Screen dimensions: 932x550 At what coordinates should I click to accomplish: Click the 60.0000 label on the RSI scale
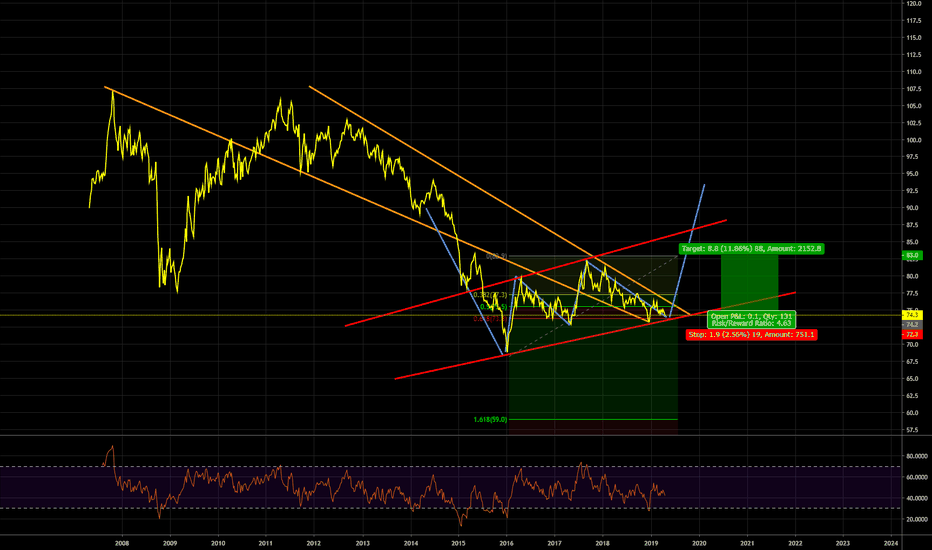tap(917, 477)
